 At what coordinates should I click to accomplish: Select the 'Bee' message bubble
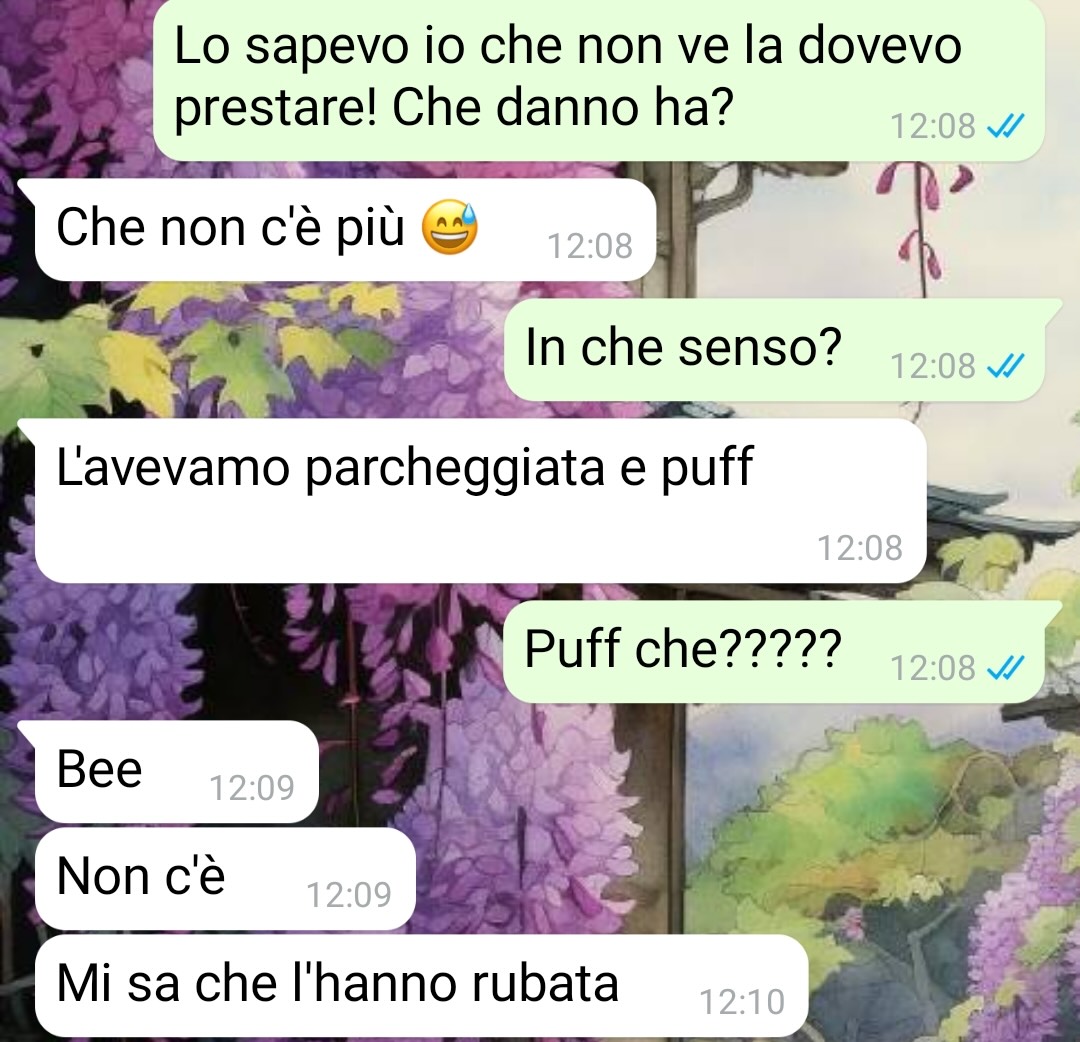click(x=176, y=771)
